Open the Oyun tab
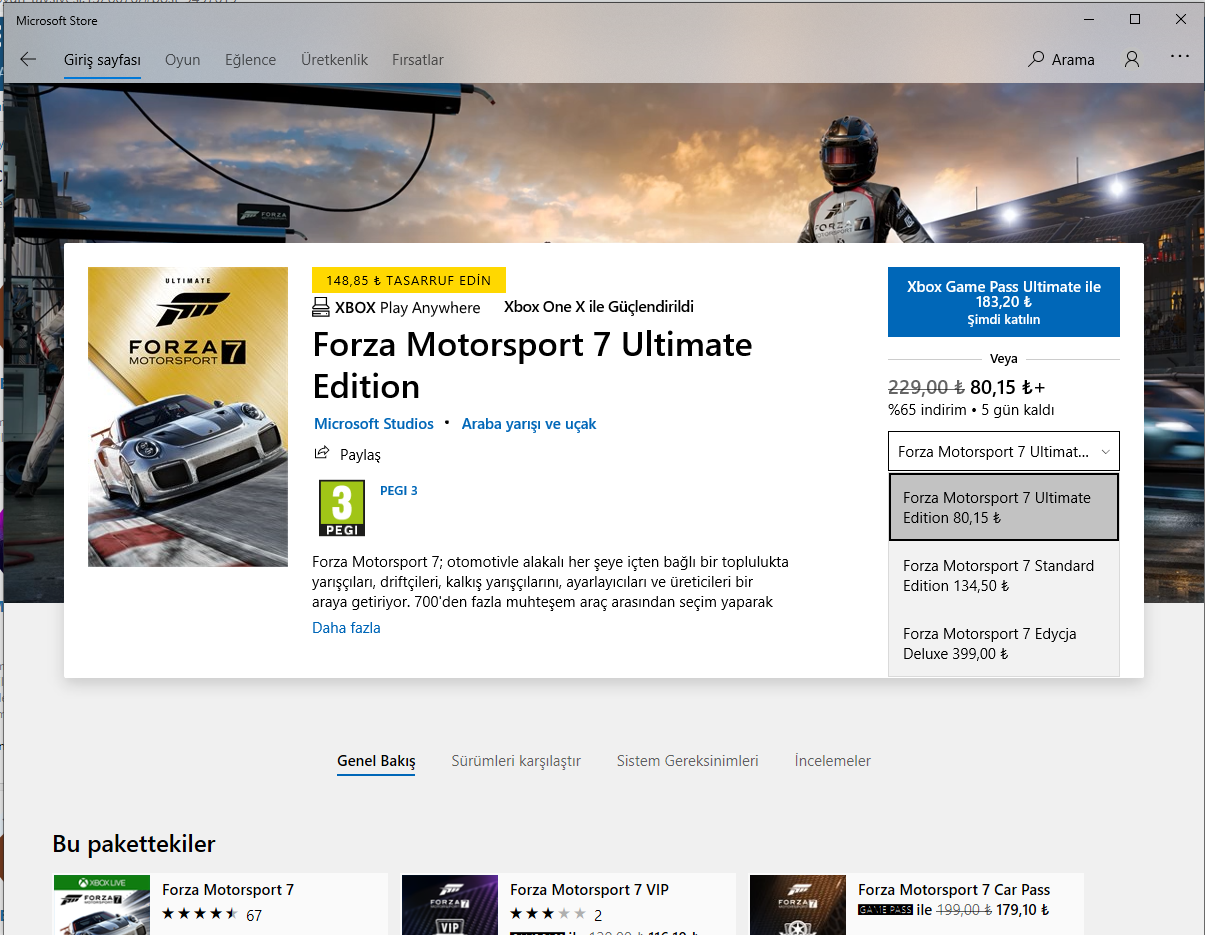This screenshot has width=1205, height=935. [x=183, y=59]
